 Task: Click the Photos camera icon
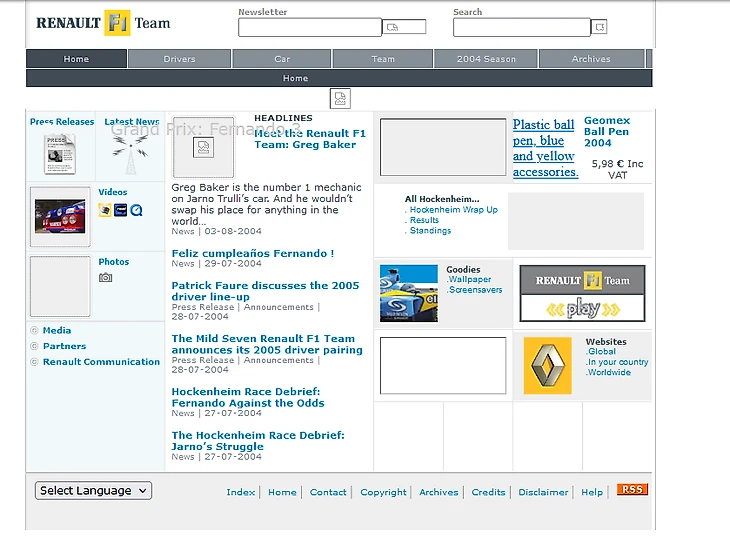(106, 277)
